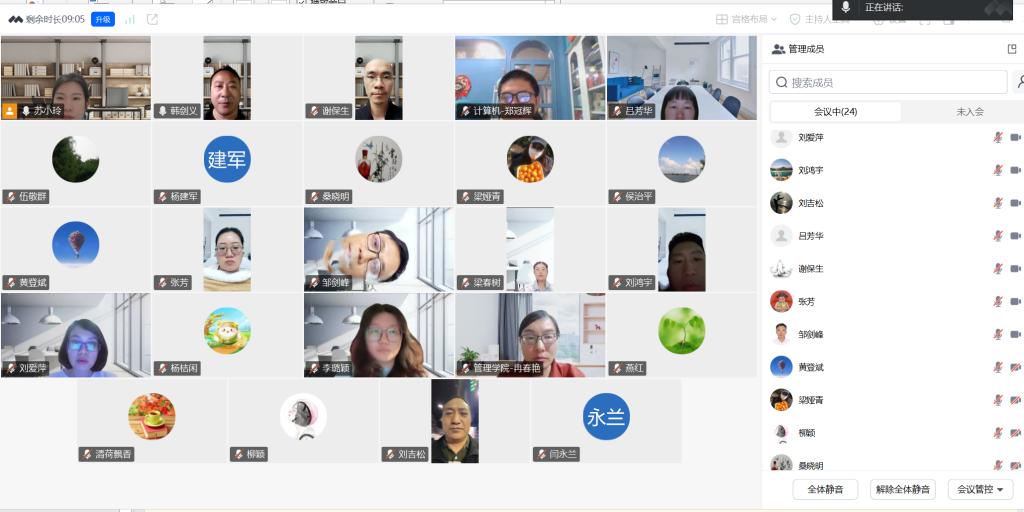Expand the 会议管控 dropdown menu
Image resolution: width=1024 pixels, height=512 pixels.
click(x=980, y=489)
